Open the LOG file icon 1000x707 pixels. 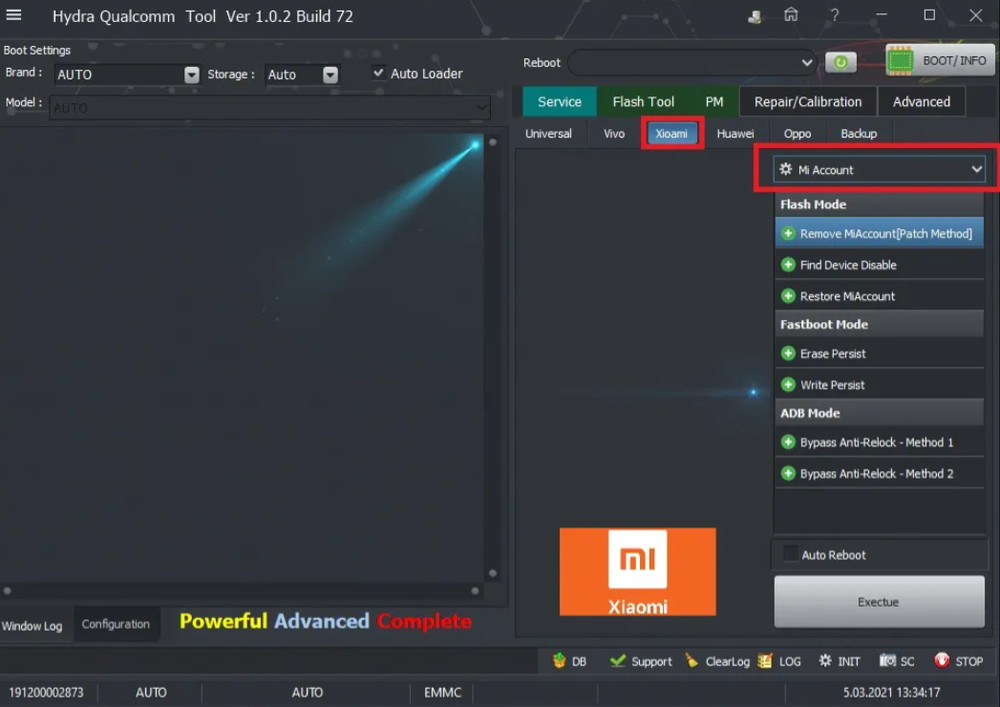(765, 661)
